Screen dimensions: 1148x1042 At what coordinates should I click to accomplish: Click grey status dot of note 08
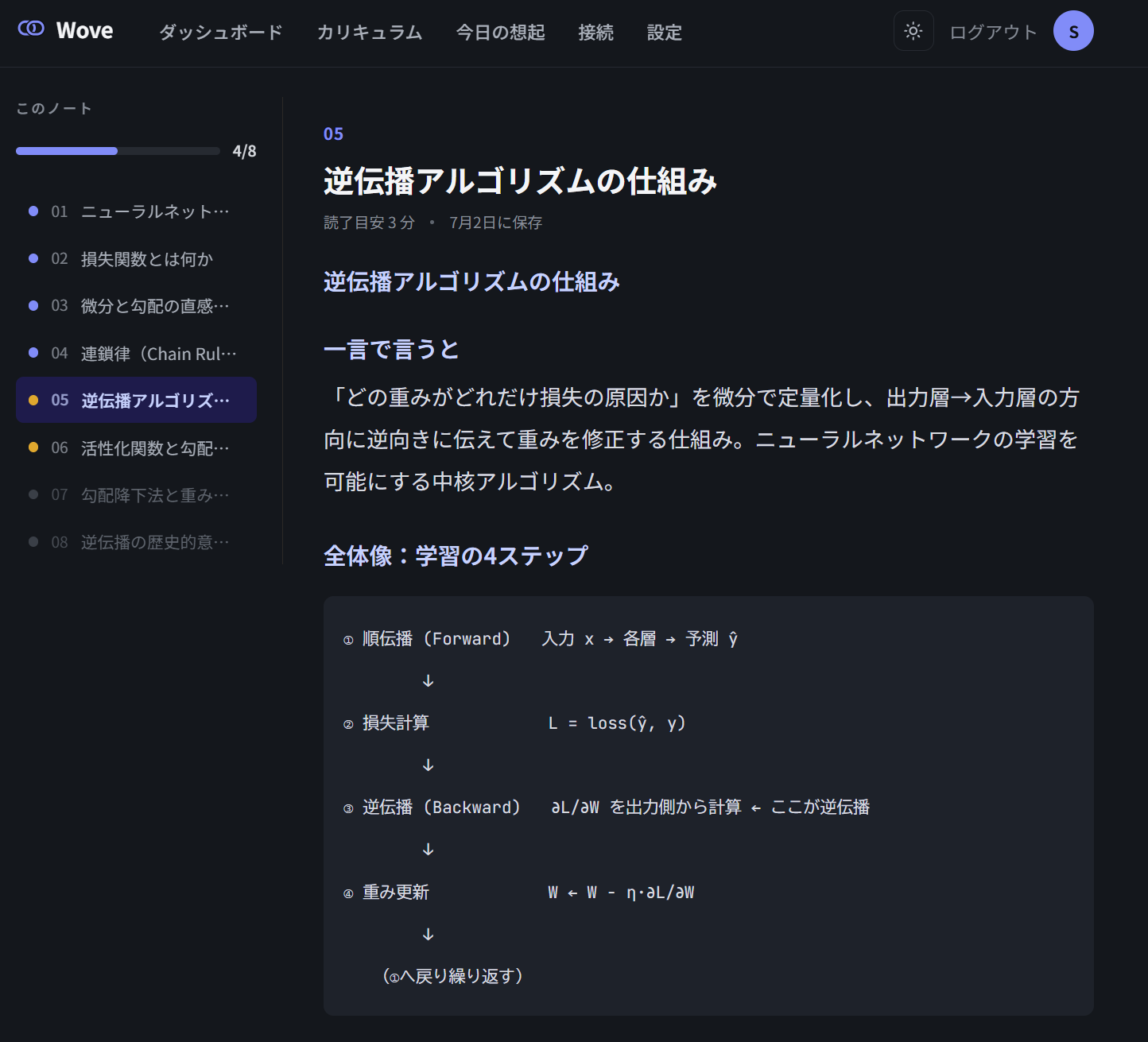coord(33,542)
